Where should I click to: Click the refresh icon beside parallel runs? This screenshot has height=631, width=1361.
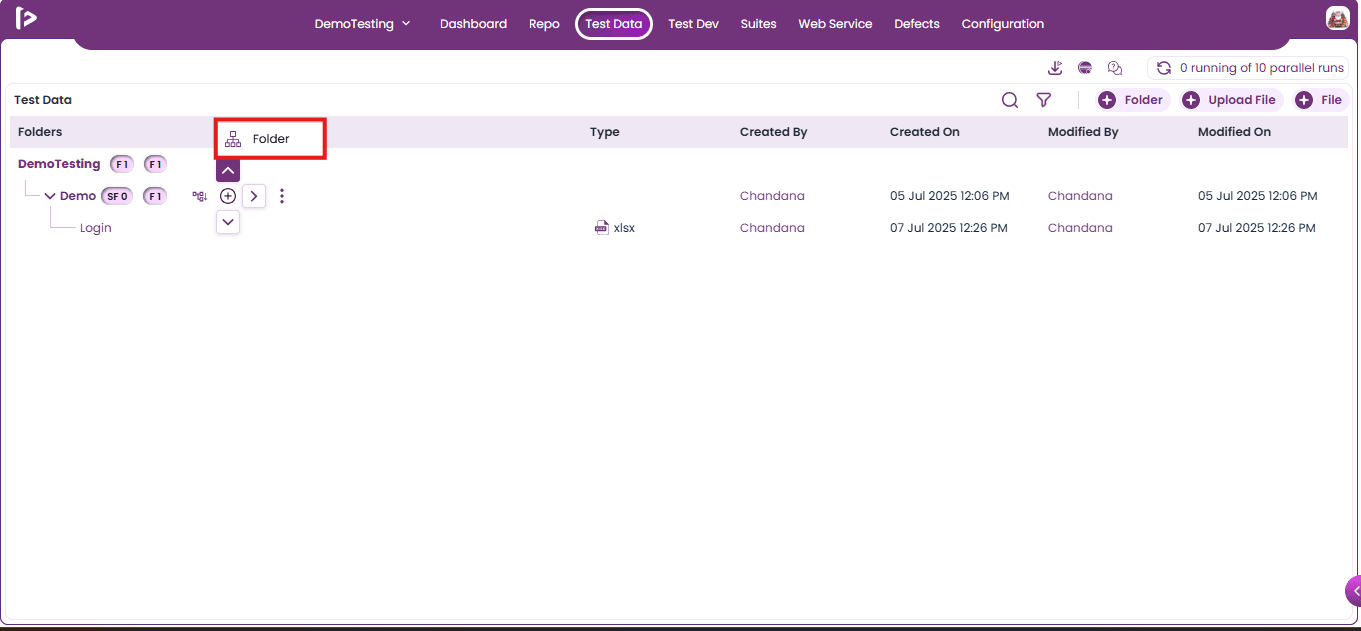[1164, 68]
